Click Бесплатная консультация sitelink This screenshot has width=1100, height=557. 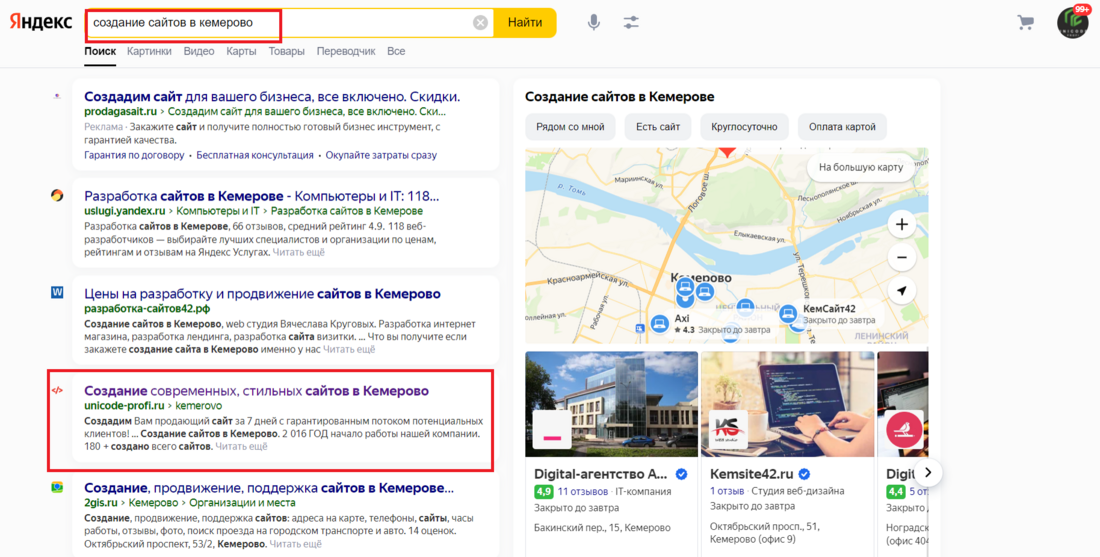click(255, 155)
